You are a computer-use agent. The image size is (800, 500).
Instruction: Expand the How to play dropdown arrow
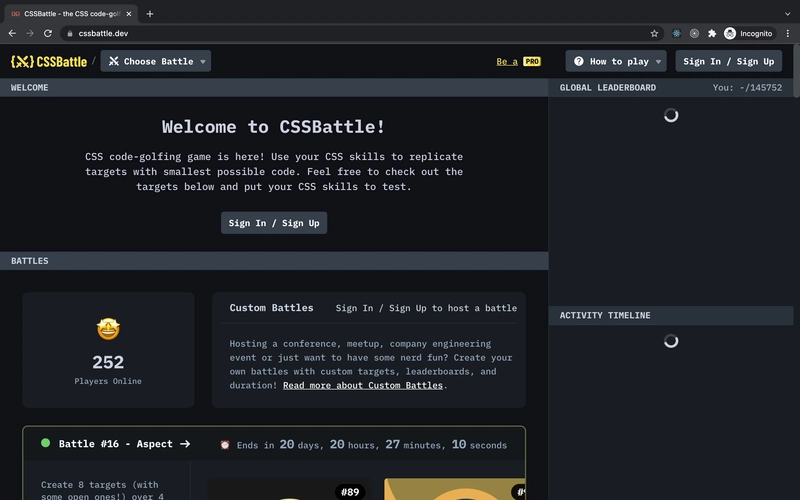coord(658,62)
